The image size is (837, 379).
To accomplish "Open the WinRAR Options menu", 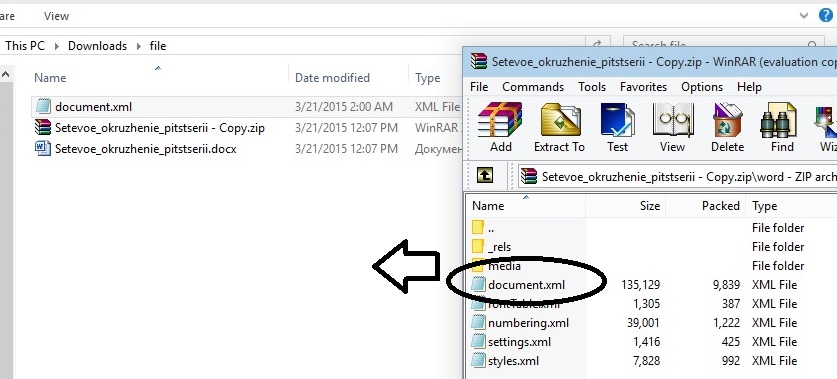I will [x=702, y=86].
